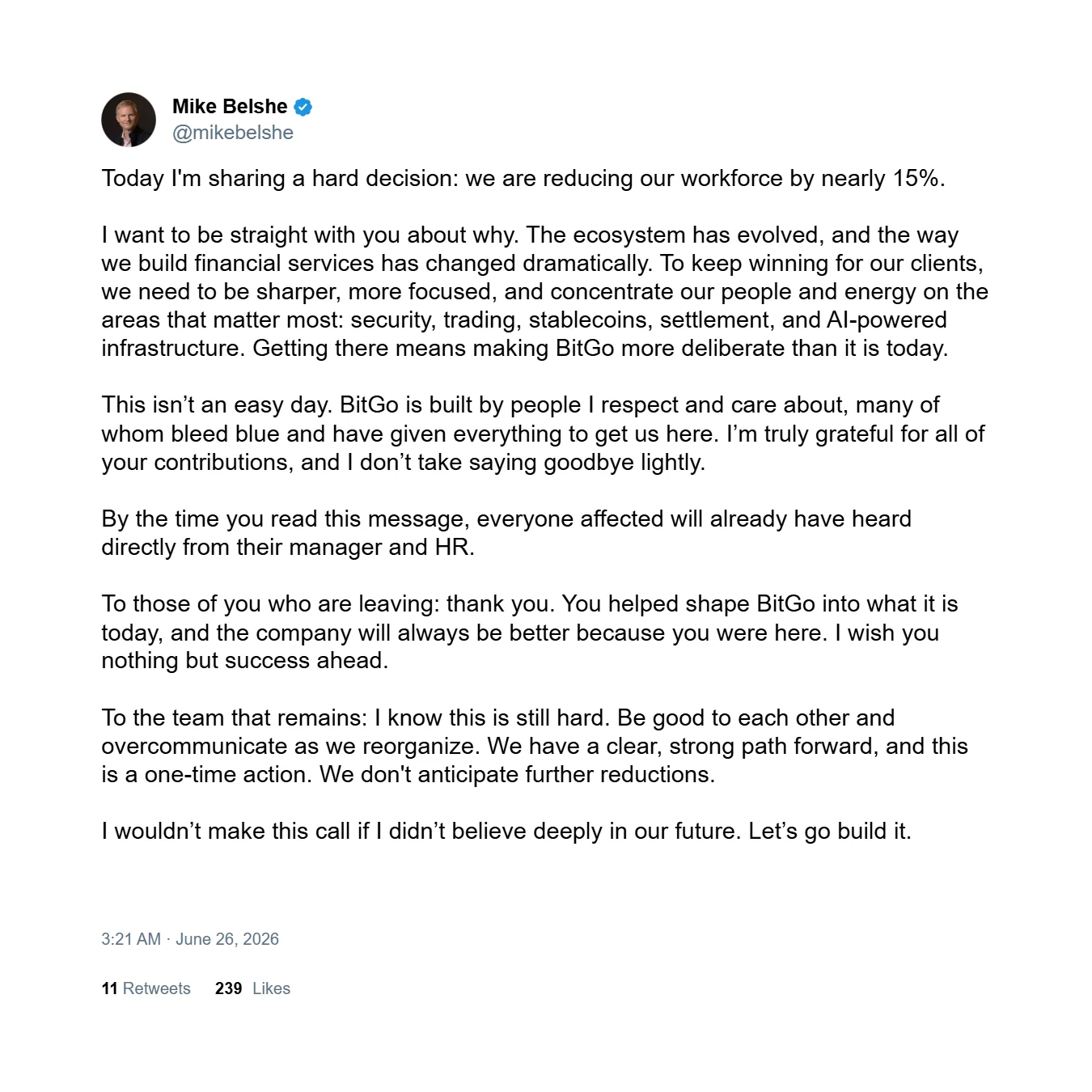Click the 3:21 AM timestamp

coord(131,939)
